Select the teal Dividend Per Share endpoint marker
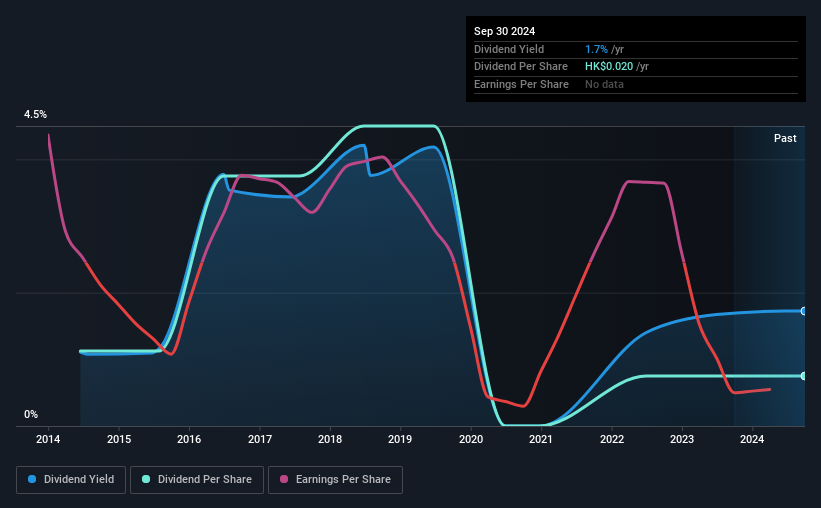The width and height of the screenshot is (821, 508). pos(804,376)
